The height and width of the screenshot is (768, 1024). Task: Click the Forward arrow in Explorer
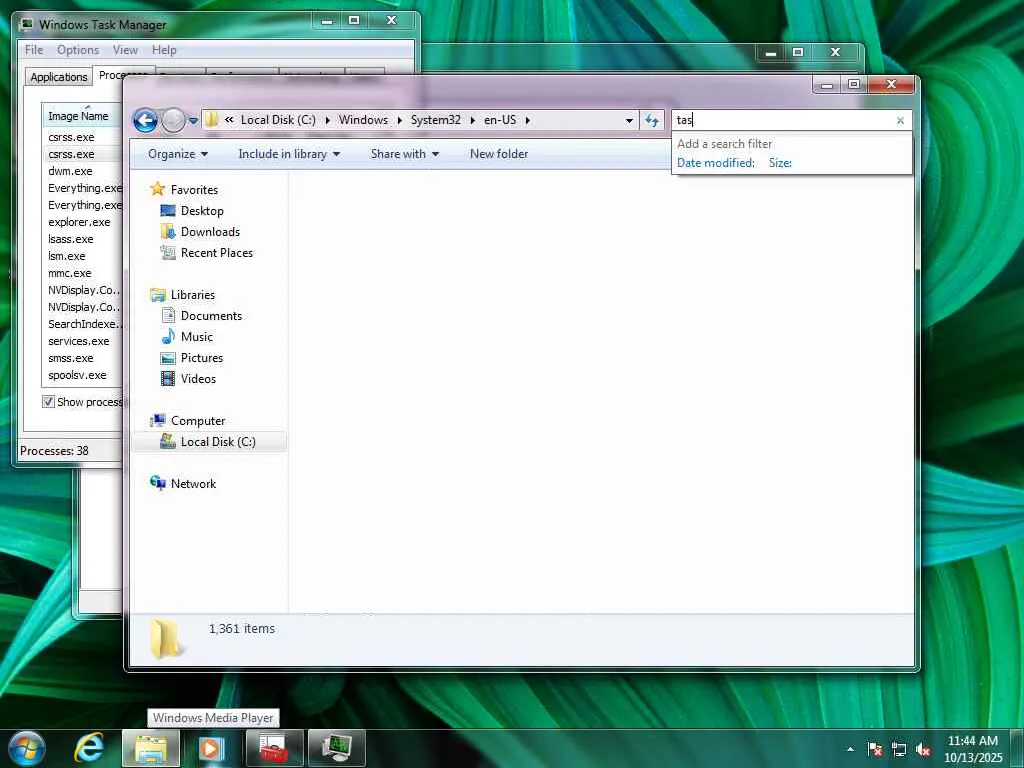coord(173,120)
